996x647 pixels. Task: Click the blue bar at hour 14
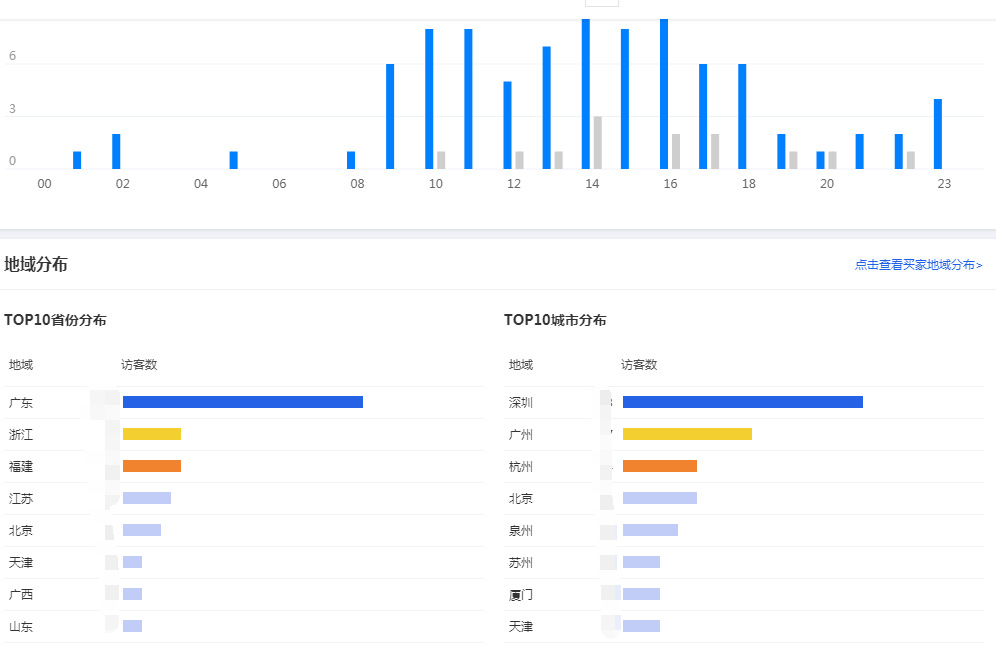pyautogui.click(x=586, y=94)
